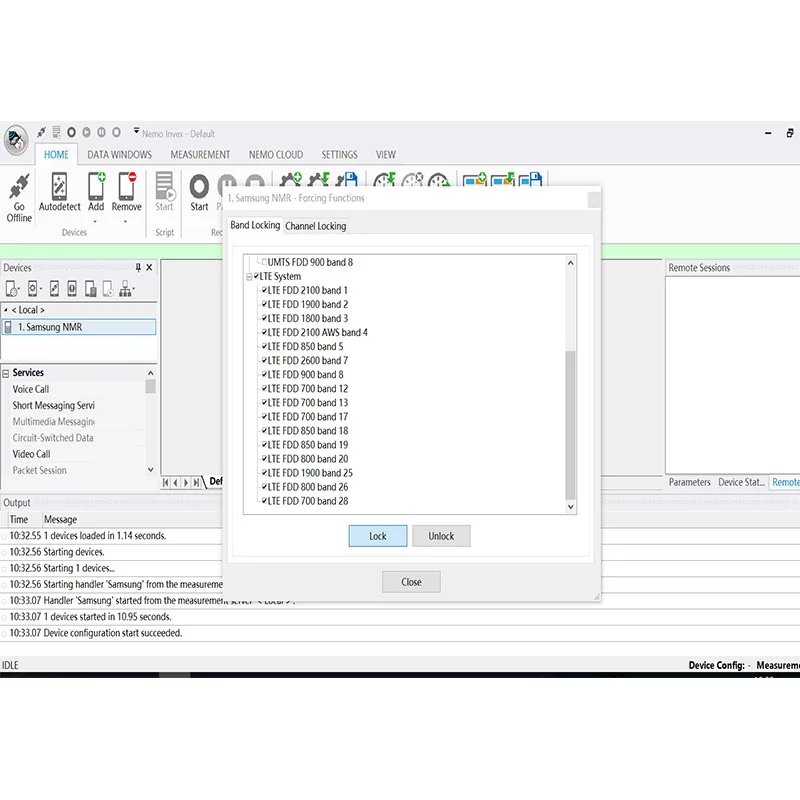800x800 pixels.
Task: Click the two-phones icon in Devices toolbar
Action: tap(90, 289)
